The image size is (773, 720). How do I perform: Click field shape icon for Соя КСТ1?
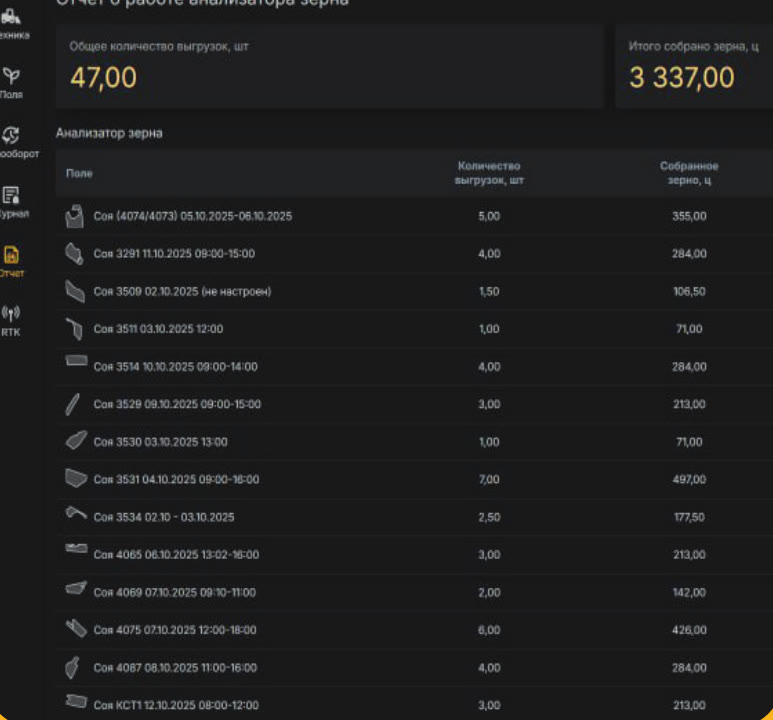click(x=76, y=701)
